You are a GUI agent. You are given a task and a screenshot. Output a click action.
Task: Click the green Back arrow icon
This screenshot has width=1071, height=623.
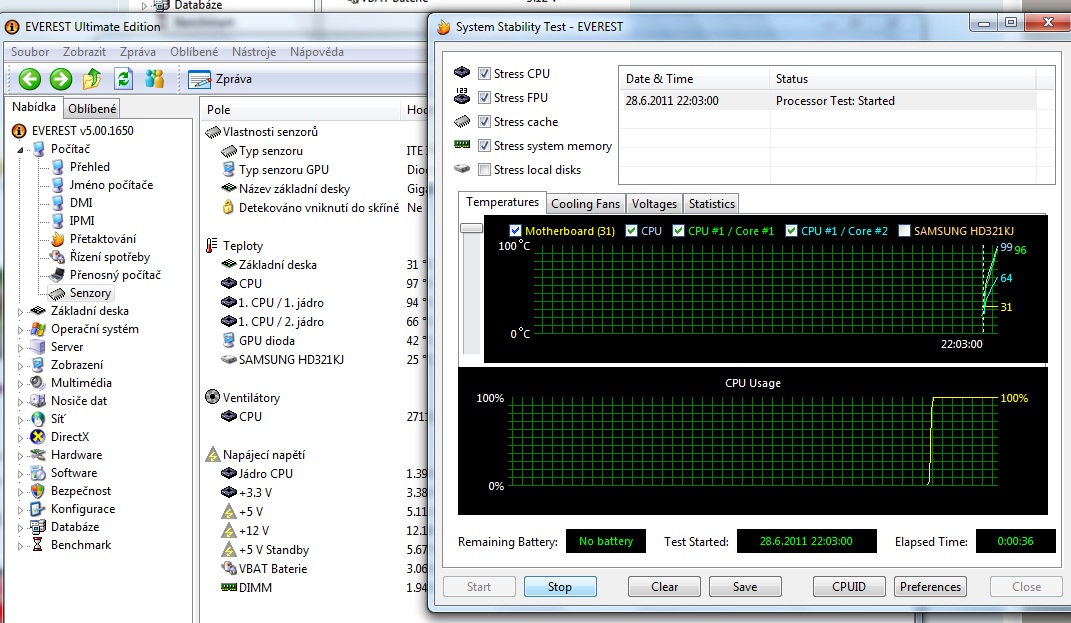(29, 79)
